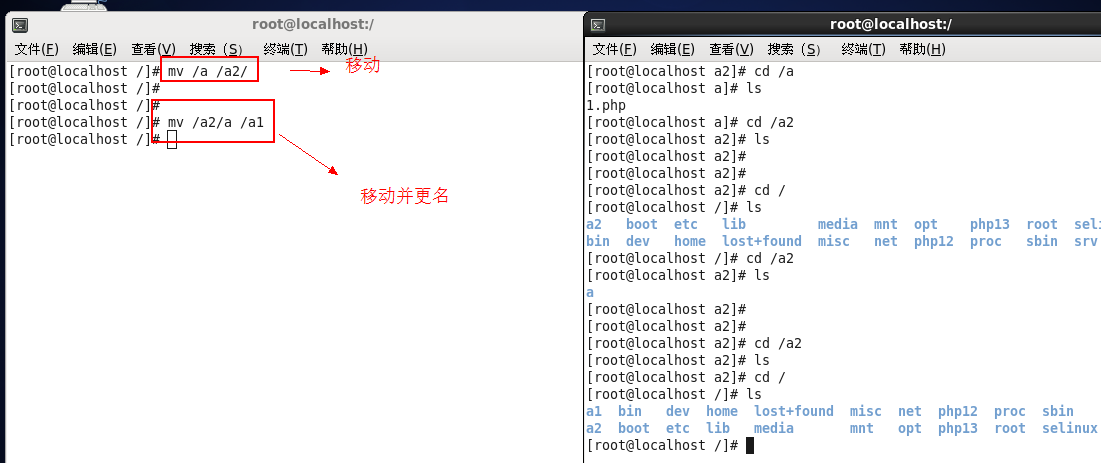Viewport: 1101px width, 463px height.
Task: Click the solid cursor at right terminal prompt
Action: pos(750,445)
